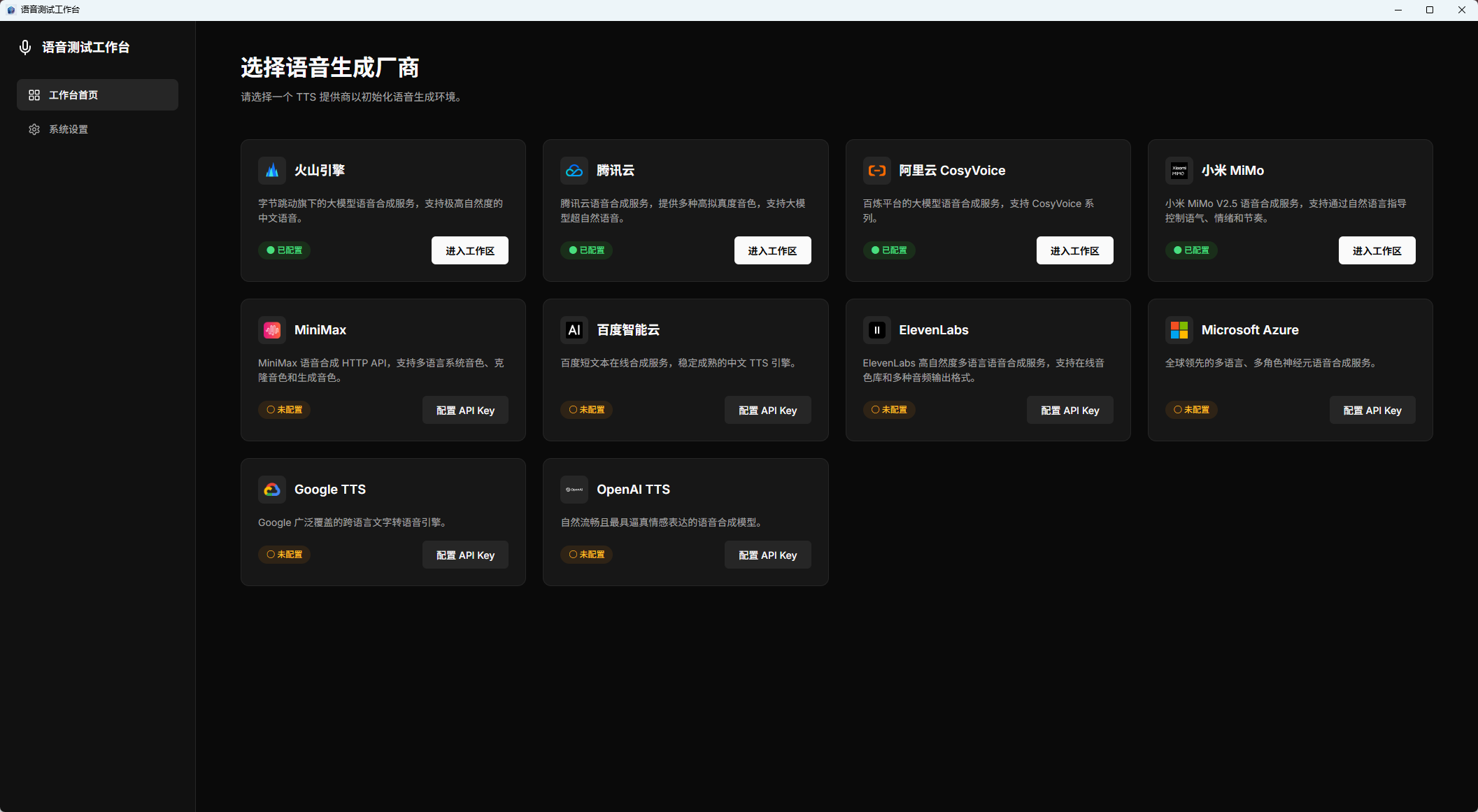Click the ElevenLabs description starting ElevenLabs 高自然度
1478x812 pixels.
coord(983,370)
